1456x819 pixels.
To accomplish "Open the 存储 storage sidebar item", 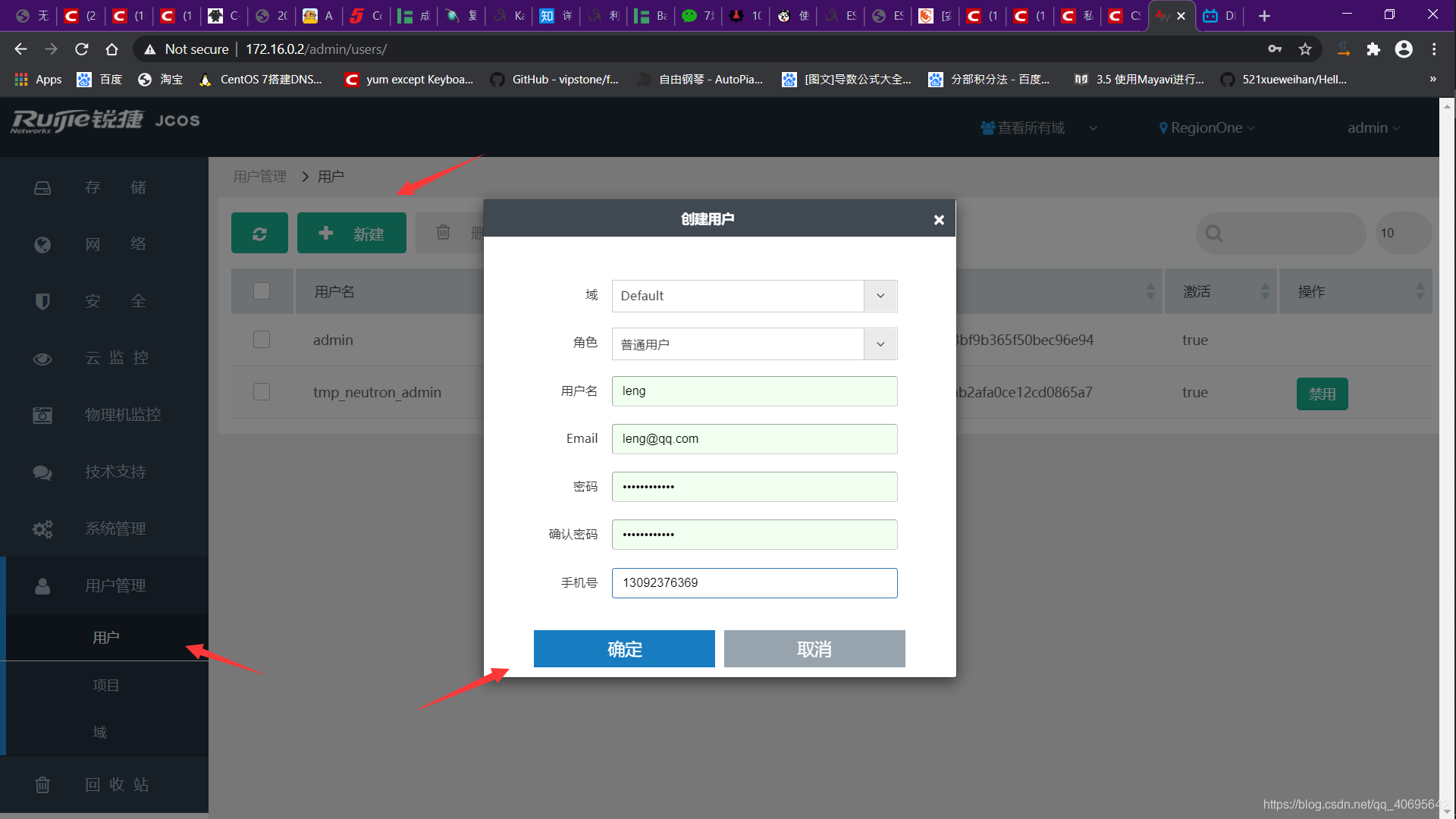I will click(104, 187).
